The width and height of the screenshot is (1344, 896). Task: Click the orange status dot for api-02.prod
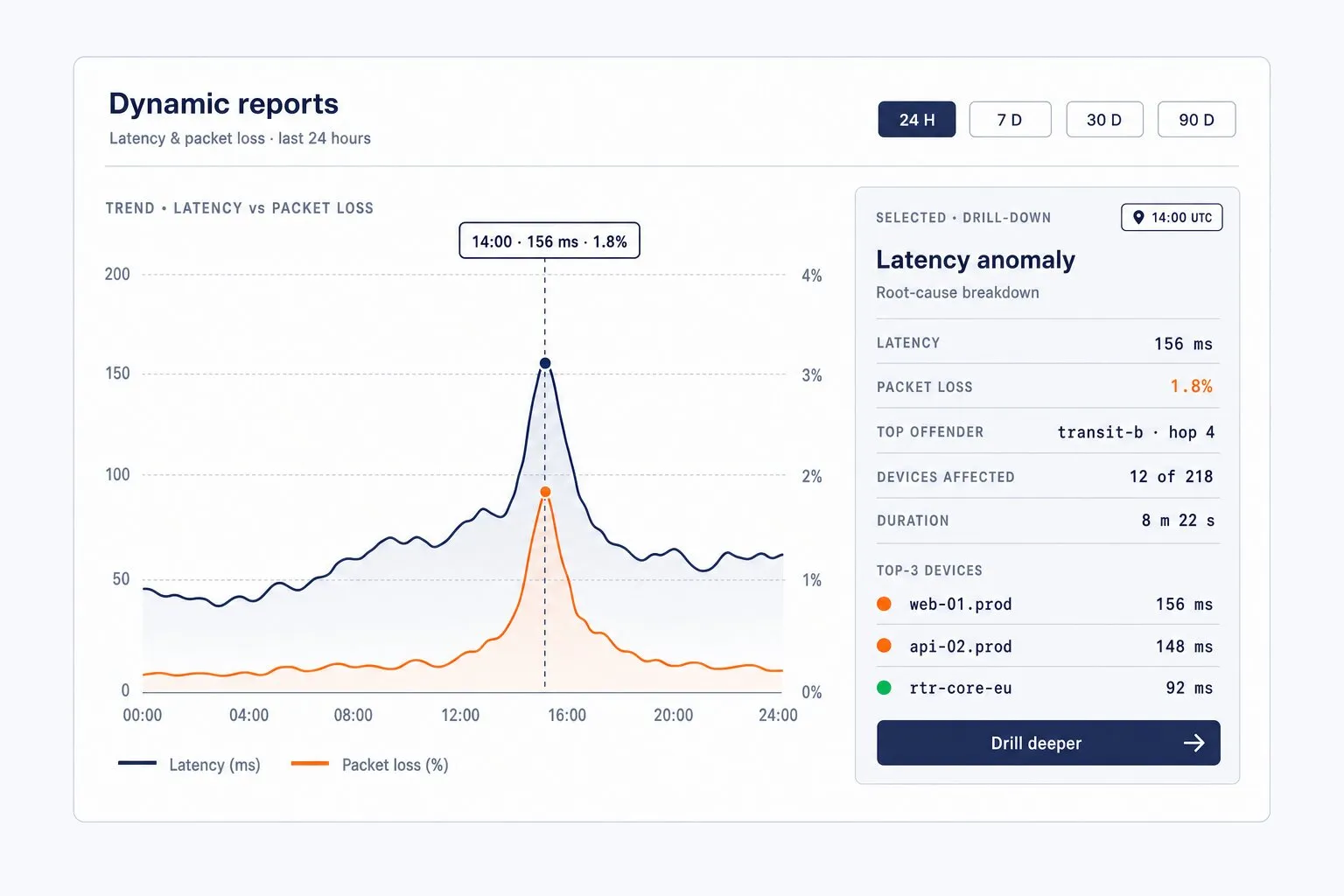[884, 646]
